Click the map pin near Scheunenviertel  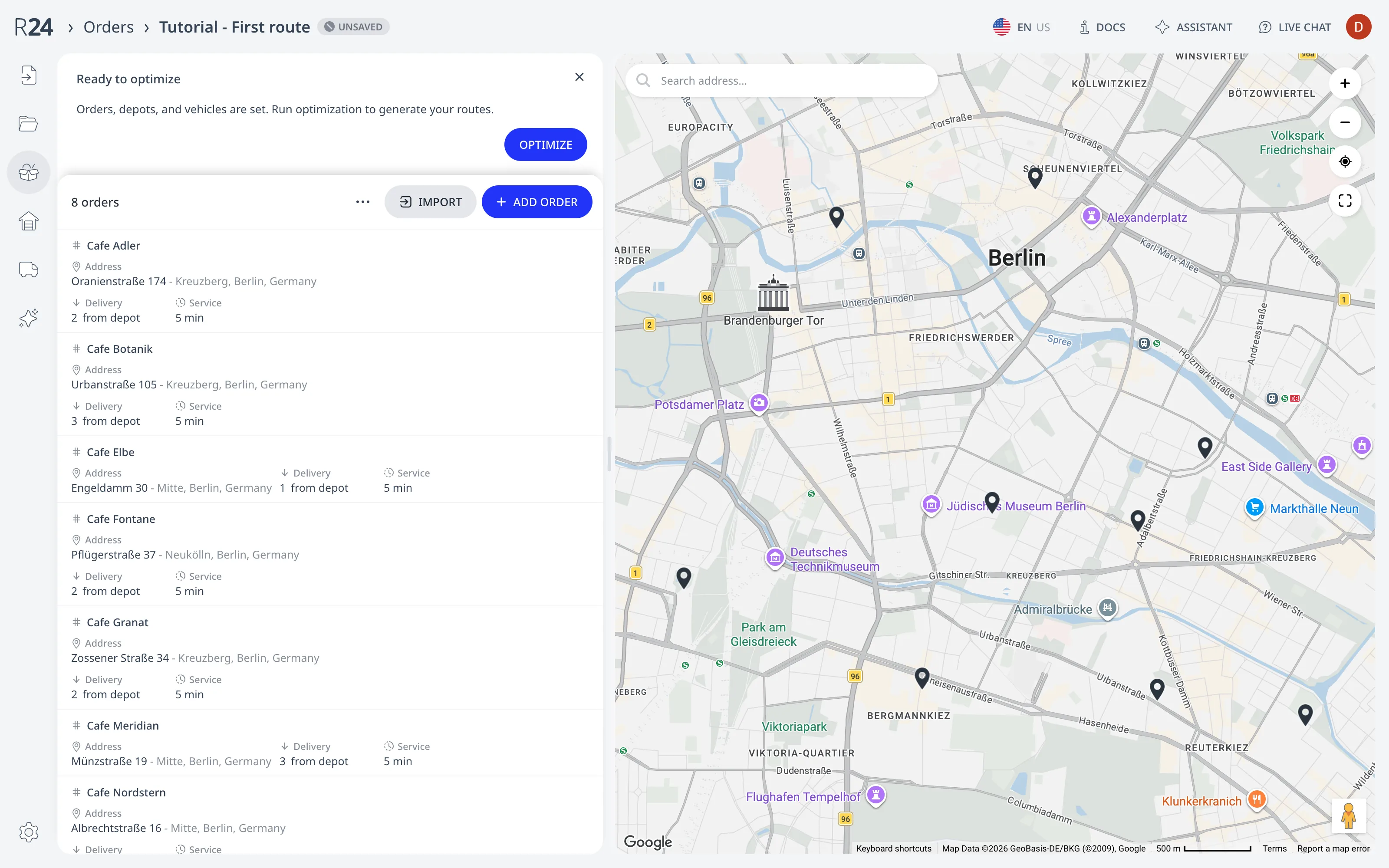click(x=1035, y=178)
